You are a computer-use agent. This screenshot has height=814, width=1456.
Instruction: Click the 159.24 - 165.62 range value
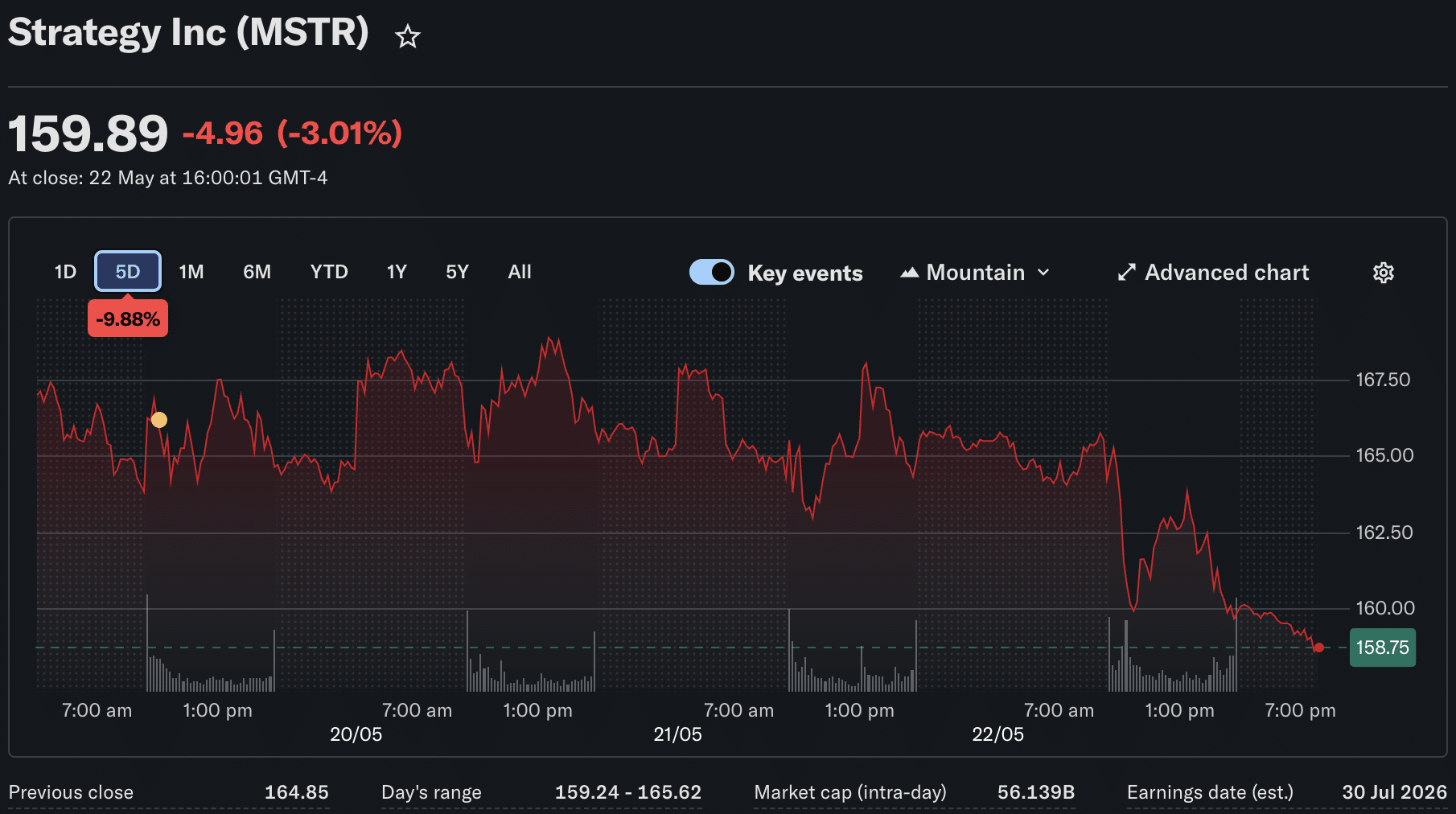(628, 792)
